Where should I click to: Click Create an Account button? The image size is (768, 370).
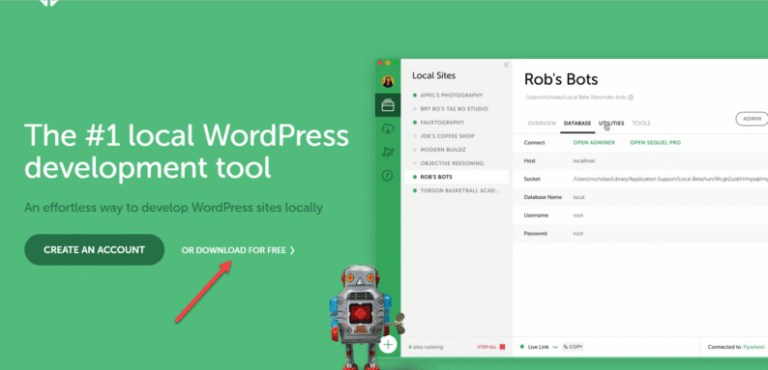click(94, 250)
